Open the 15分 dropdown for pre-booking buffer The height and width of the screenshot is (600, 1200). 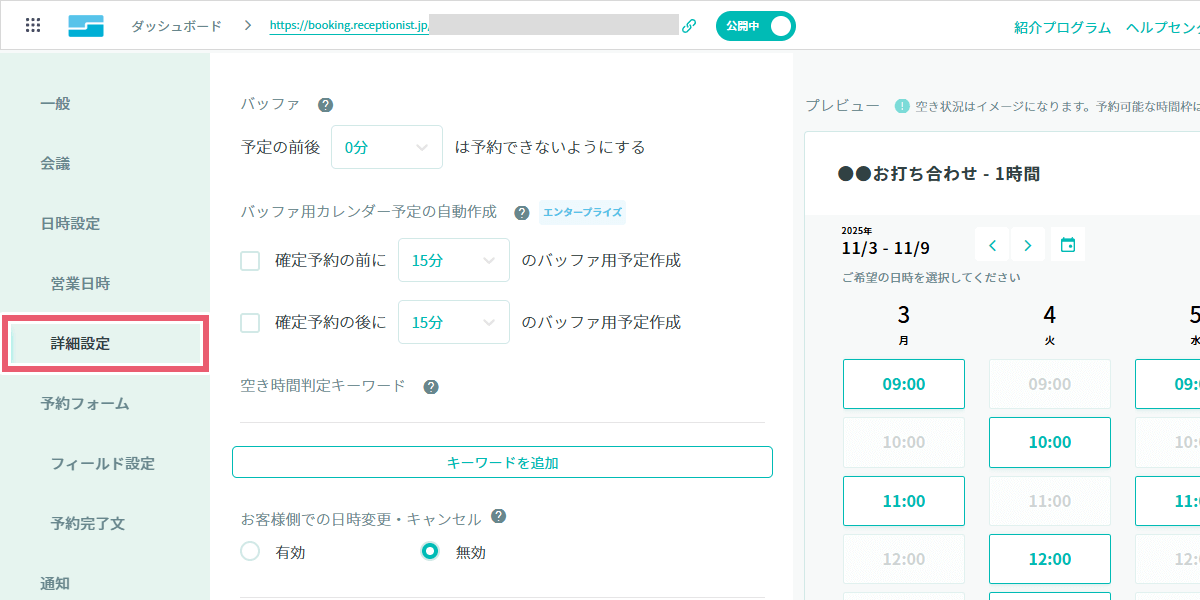point(453,260)
